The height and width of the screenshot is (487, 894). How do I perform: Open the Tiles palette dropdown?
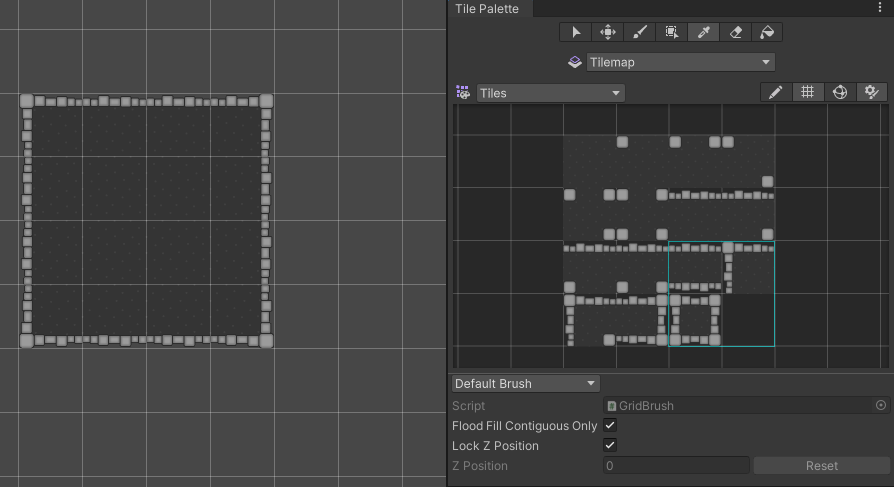pos(551,93)
